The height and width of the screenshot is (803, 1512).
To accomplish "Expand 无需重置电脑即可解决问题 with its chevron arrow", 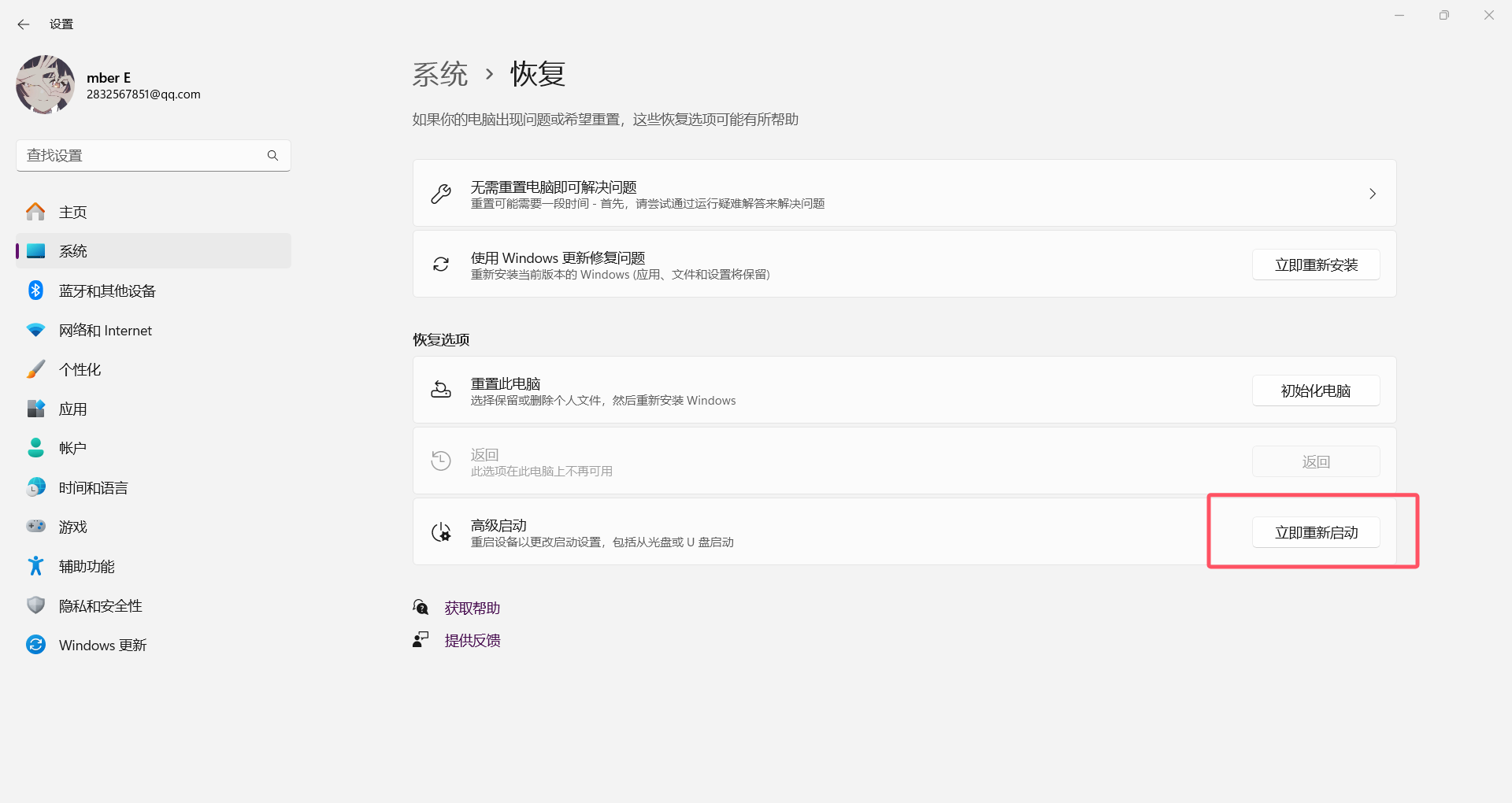I will click(x=1372, y=194).
